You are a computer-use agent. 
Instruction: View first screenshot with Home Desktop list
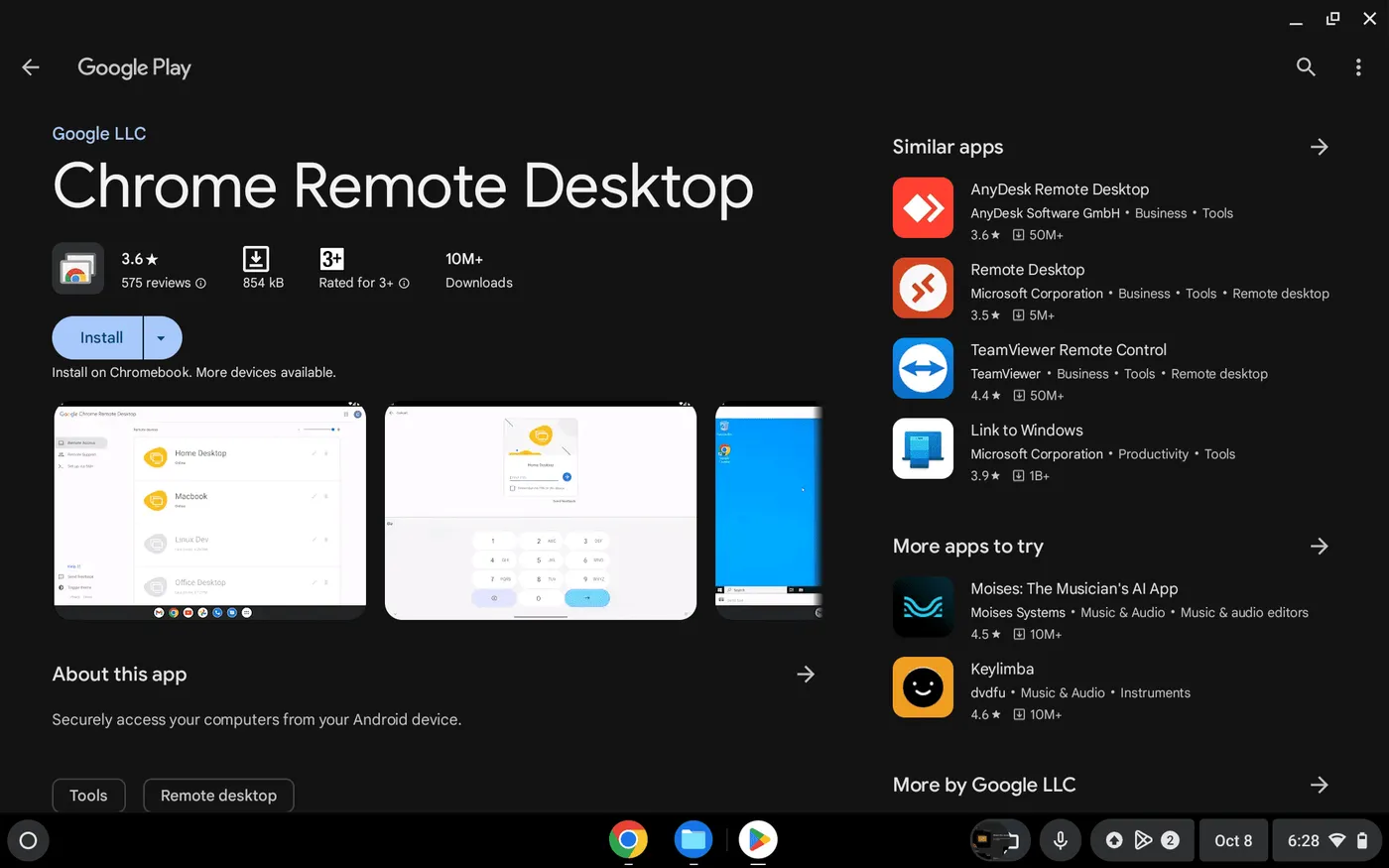[210, 511]
